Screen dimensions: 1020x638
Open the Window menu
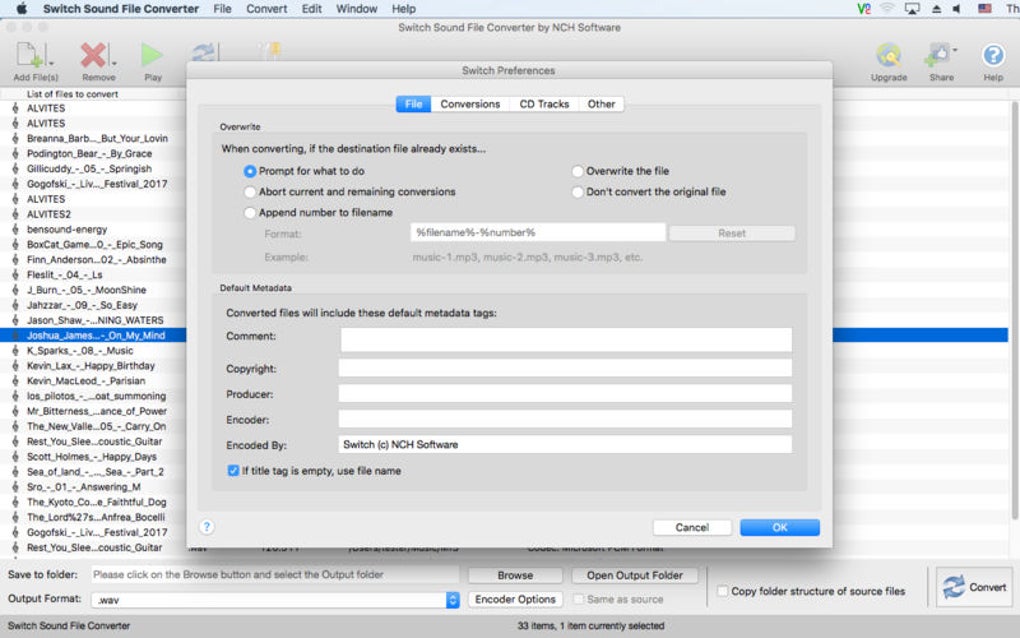tap(356, 8)
